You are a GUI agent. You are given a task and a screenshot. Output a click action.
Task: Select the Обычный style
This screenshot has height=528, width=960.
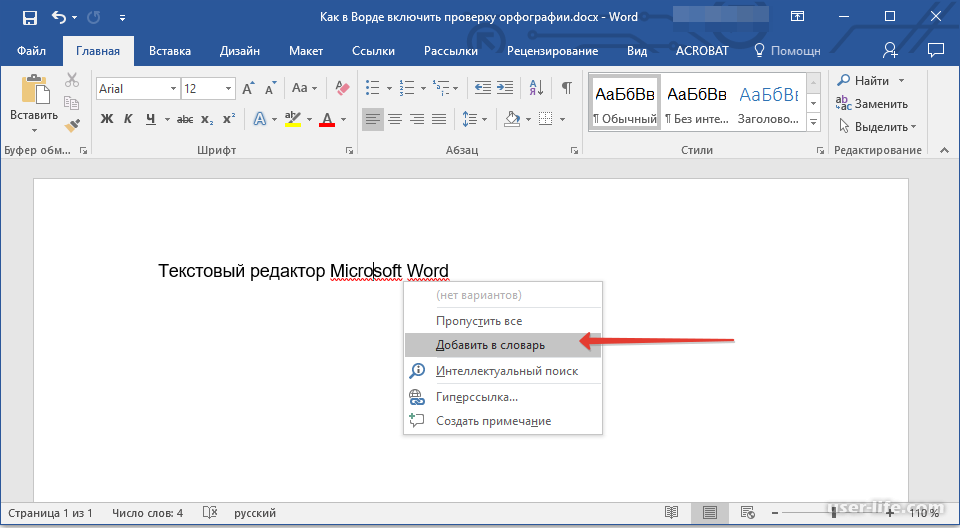[624, 101]
